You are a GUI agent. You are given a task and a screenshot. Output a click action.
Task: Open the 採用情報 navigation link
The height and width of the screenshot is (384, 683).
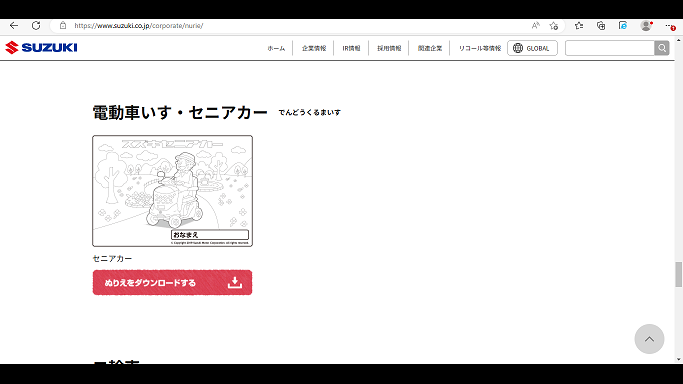389,48
